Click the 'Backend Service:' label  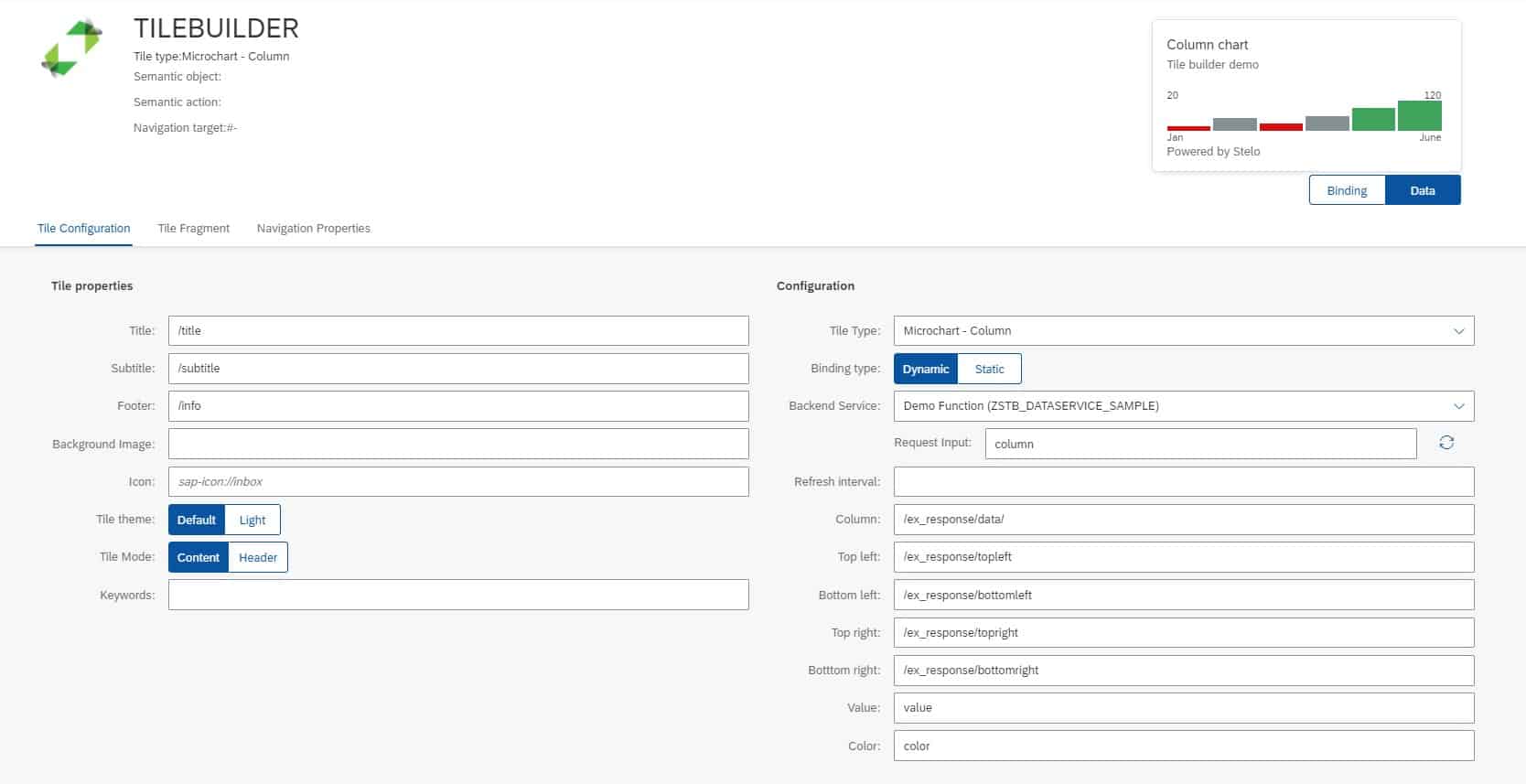coord(833,406)
